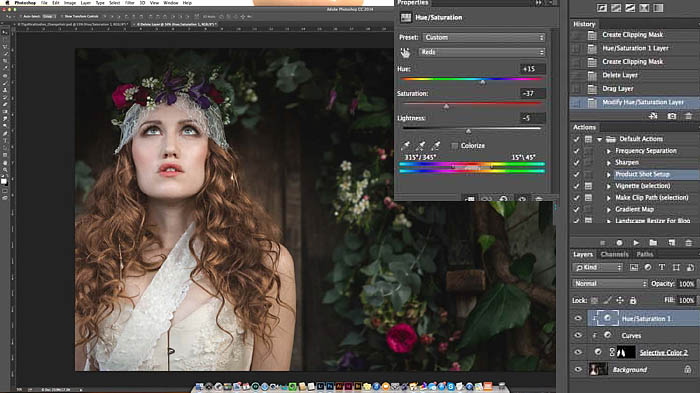This screenshot has height=393, width=700.
Task: Open the Preset dropdown showing Custom
Action: (x=484, y=38)
